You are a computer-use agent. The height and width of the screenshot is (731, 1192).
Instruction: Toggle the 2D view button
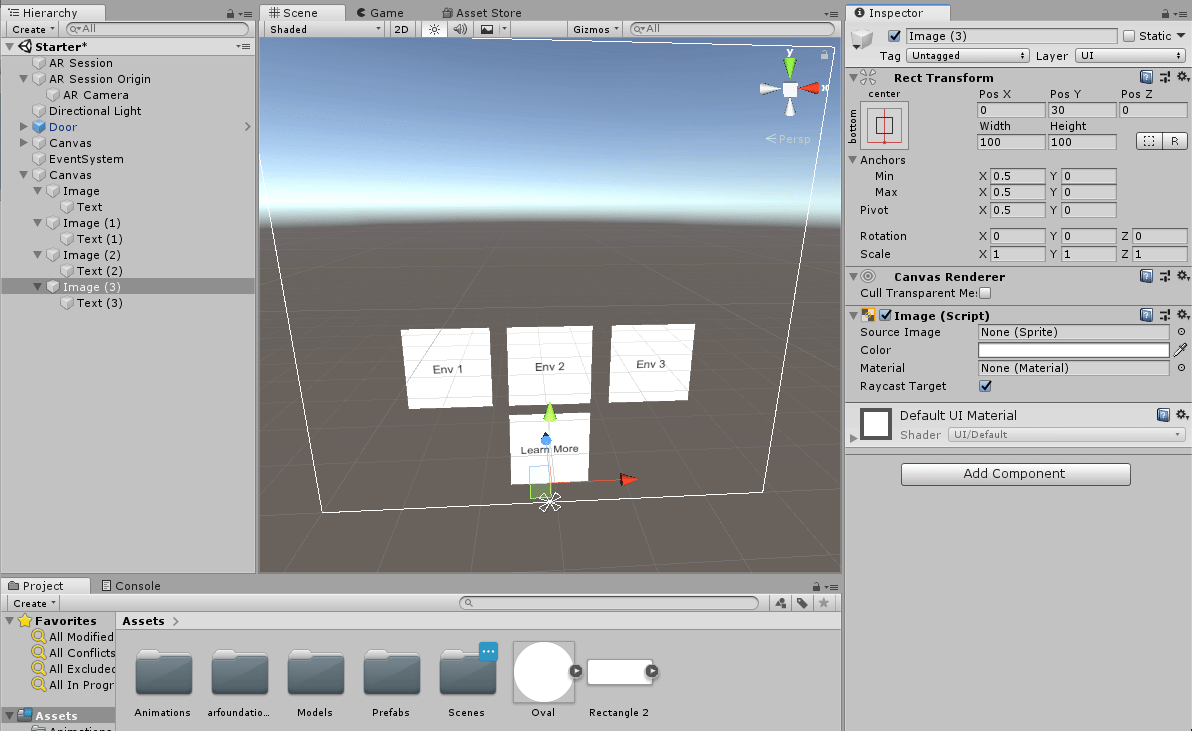coord(401,30)
